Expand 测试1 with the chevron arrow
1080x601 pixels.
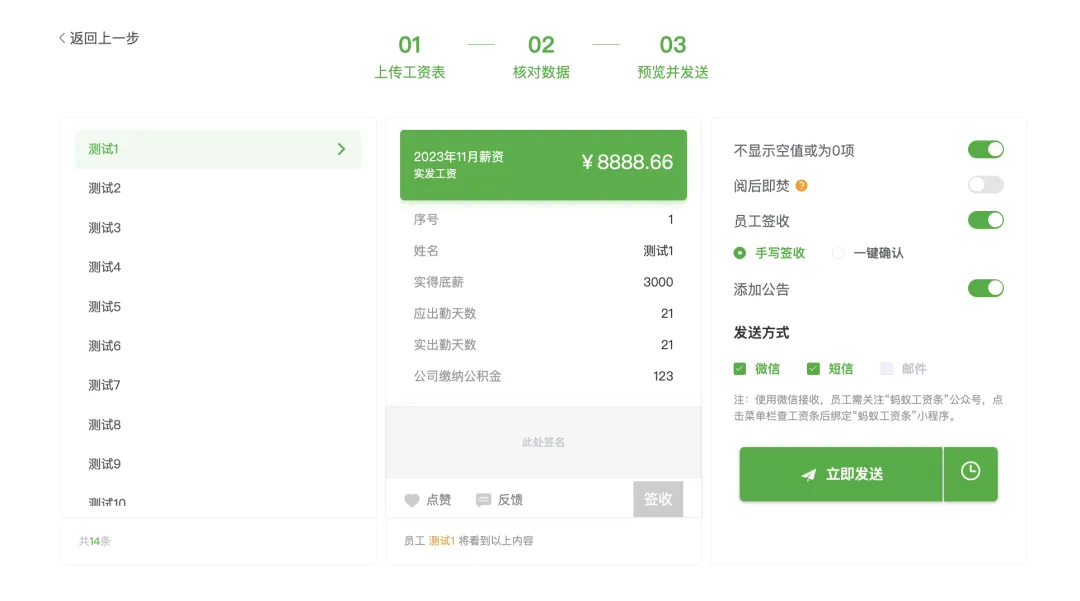coord(342,149)
